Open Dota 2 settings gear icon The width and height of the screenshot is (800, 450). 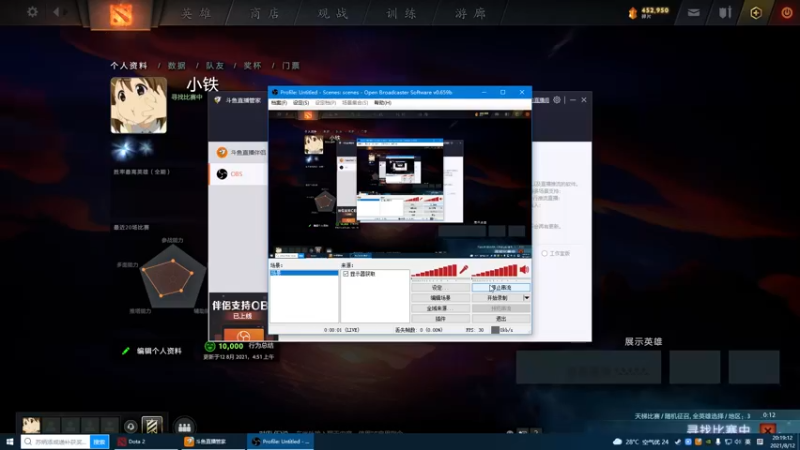pos(32,12)
